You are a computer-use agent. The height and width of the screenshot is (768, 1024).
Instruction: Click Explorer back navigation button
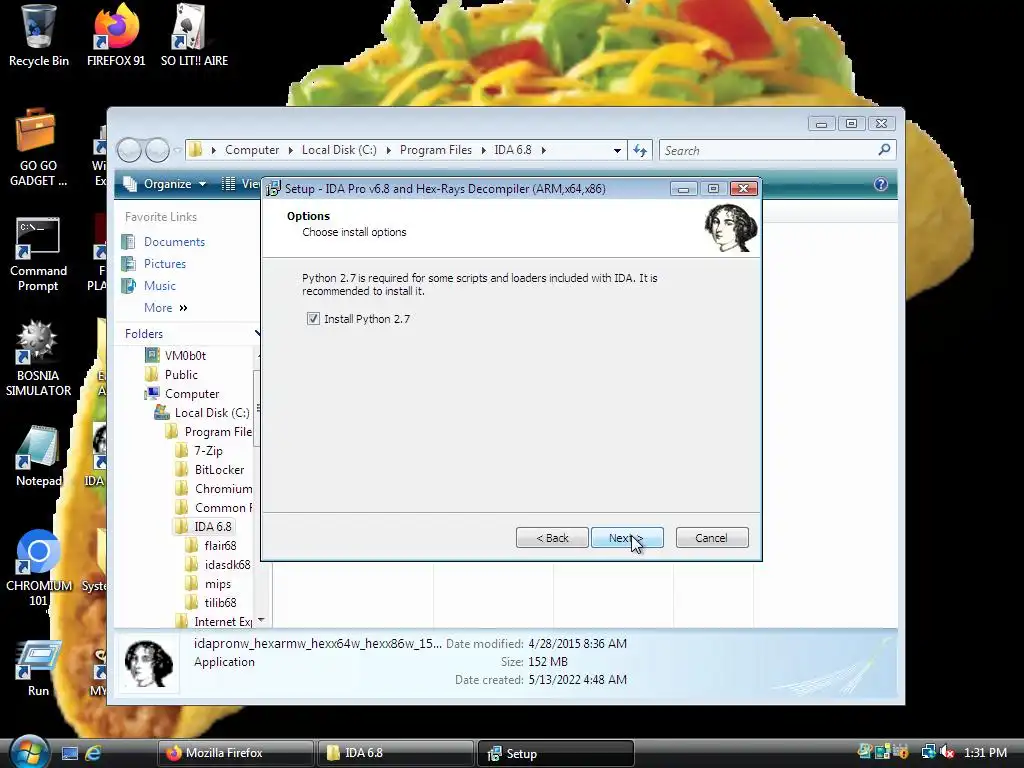129,150
